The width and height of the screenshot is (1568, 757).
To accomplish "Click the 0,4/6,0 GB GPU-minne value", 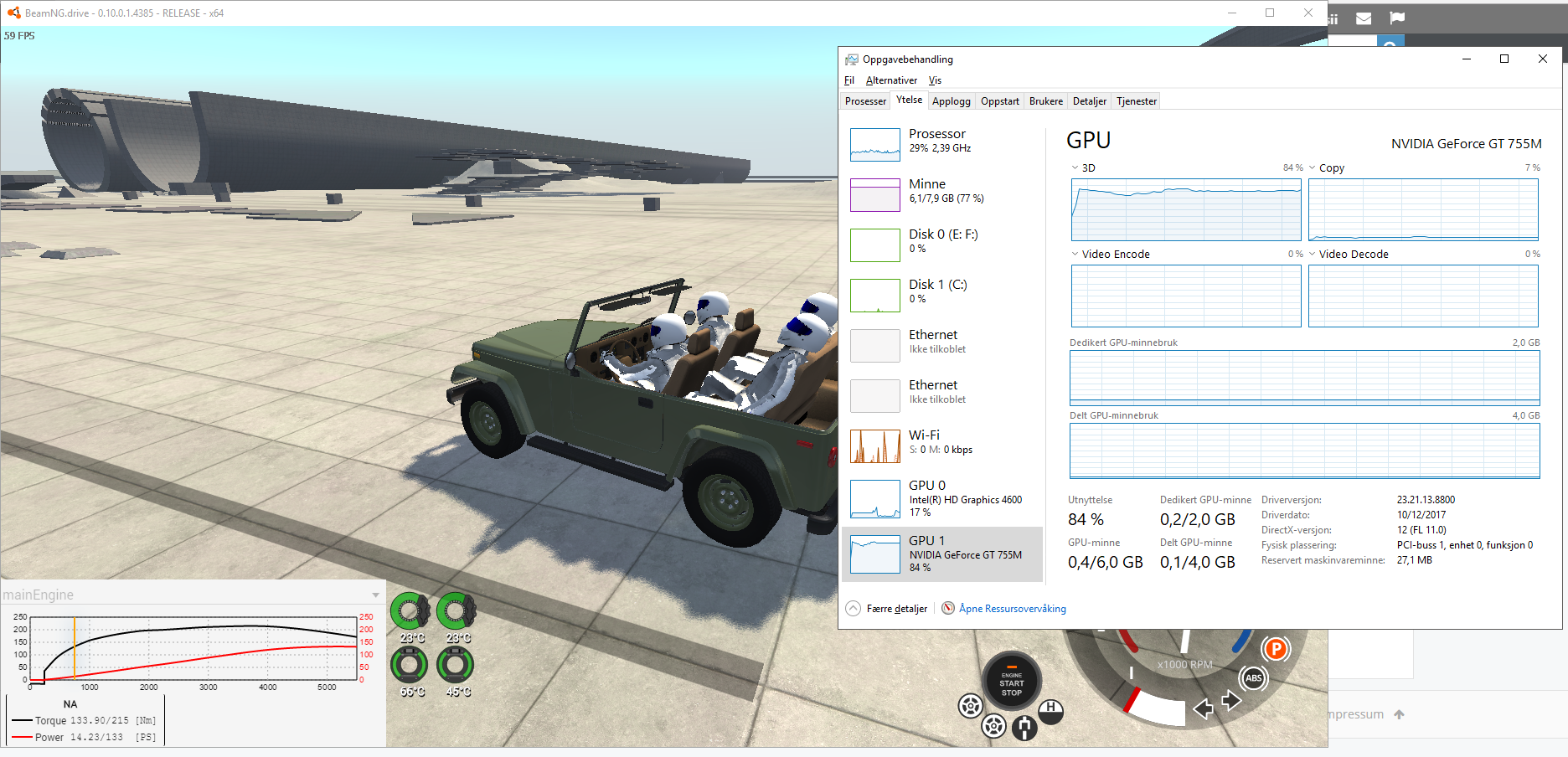I will coord(1105,562).
